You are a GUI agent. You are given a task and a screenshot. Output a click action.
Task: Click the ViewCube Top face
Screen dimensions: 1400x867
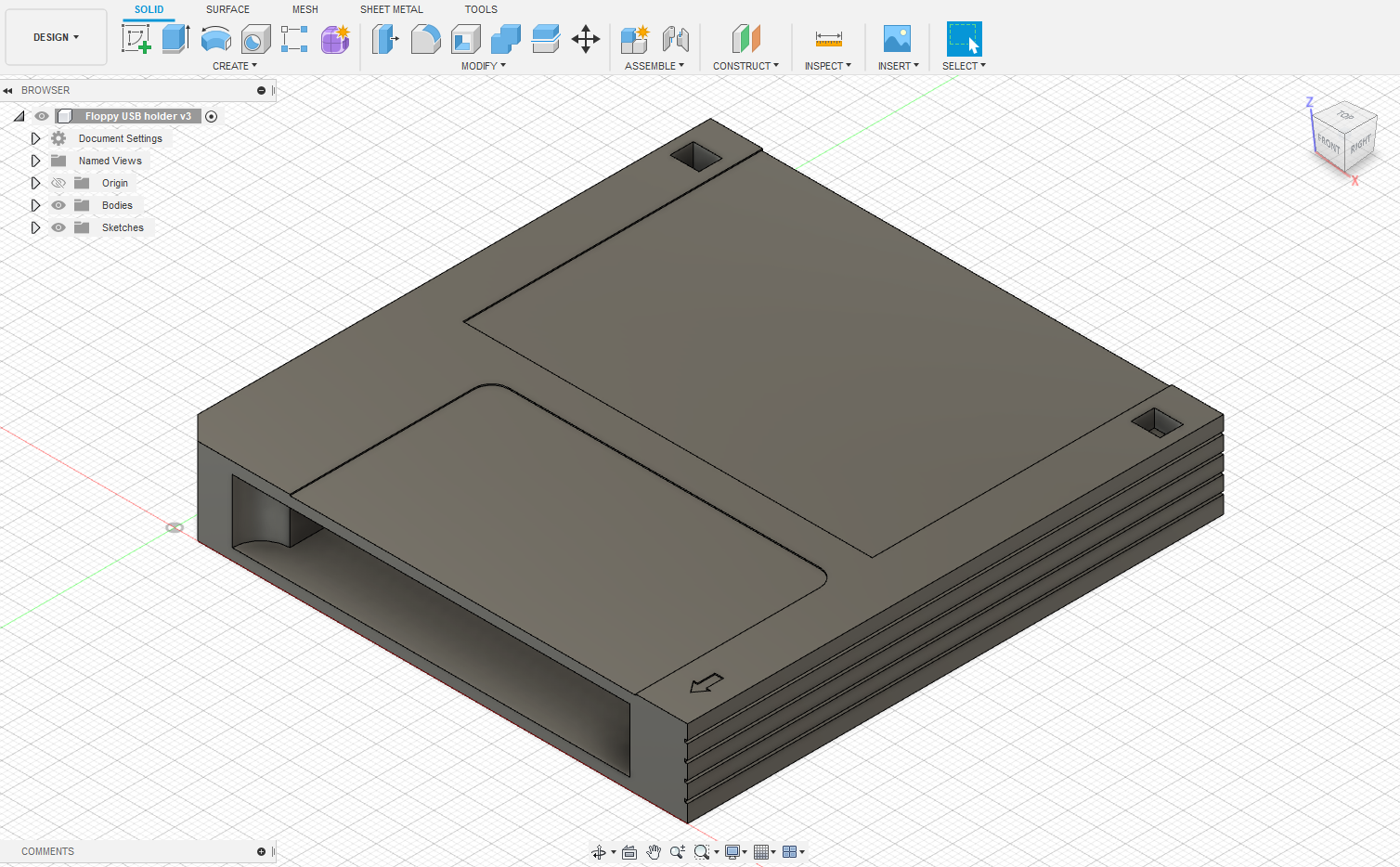point(1345,115)
